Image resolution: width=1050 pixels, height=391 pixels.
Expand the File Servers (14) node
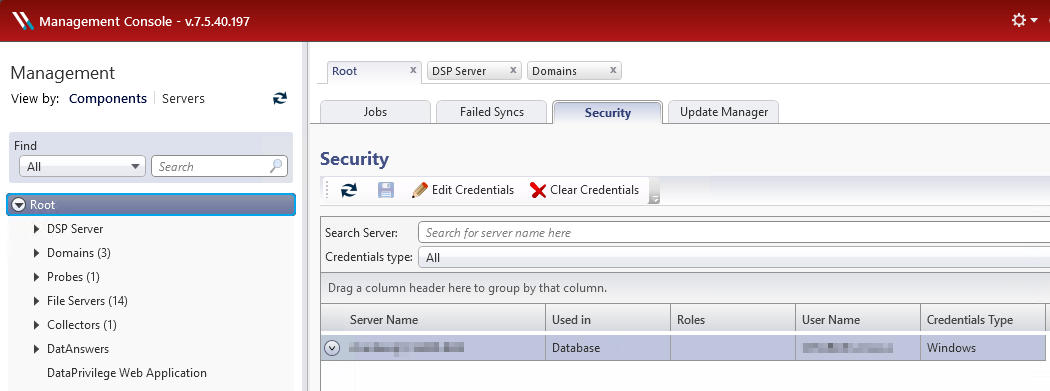36,301
